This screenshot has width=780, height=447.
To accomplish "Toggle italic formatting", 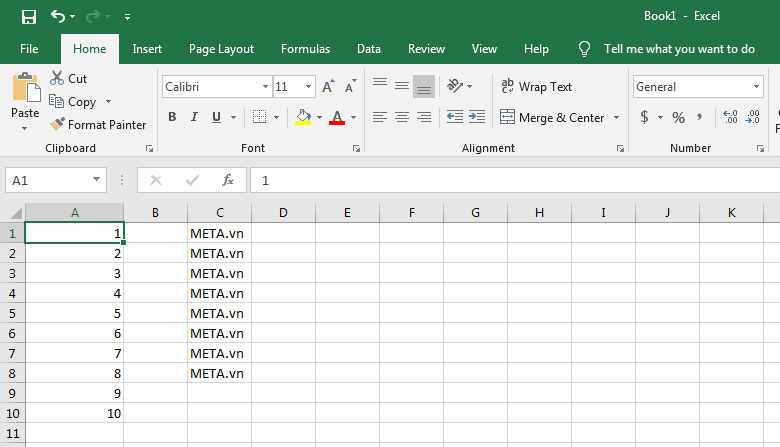I will (194, 117).
